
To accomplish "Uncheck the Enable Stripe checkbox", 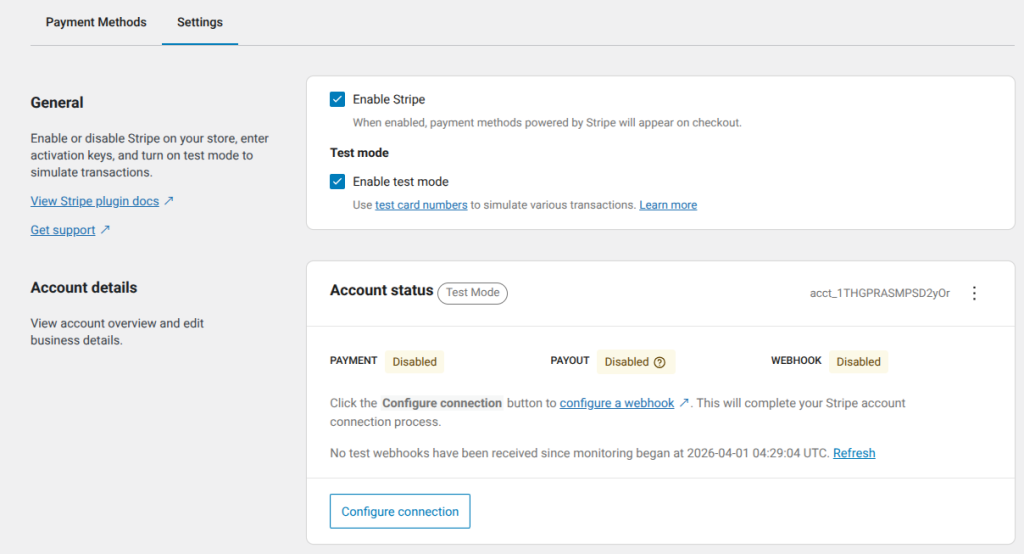I will tap(337, 99).
